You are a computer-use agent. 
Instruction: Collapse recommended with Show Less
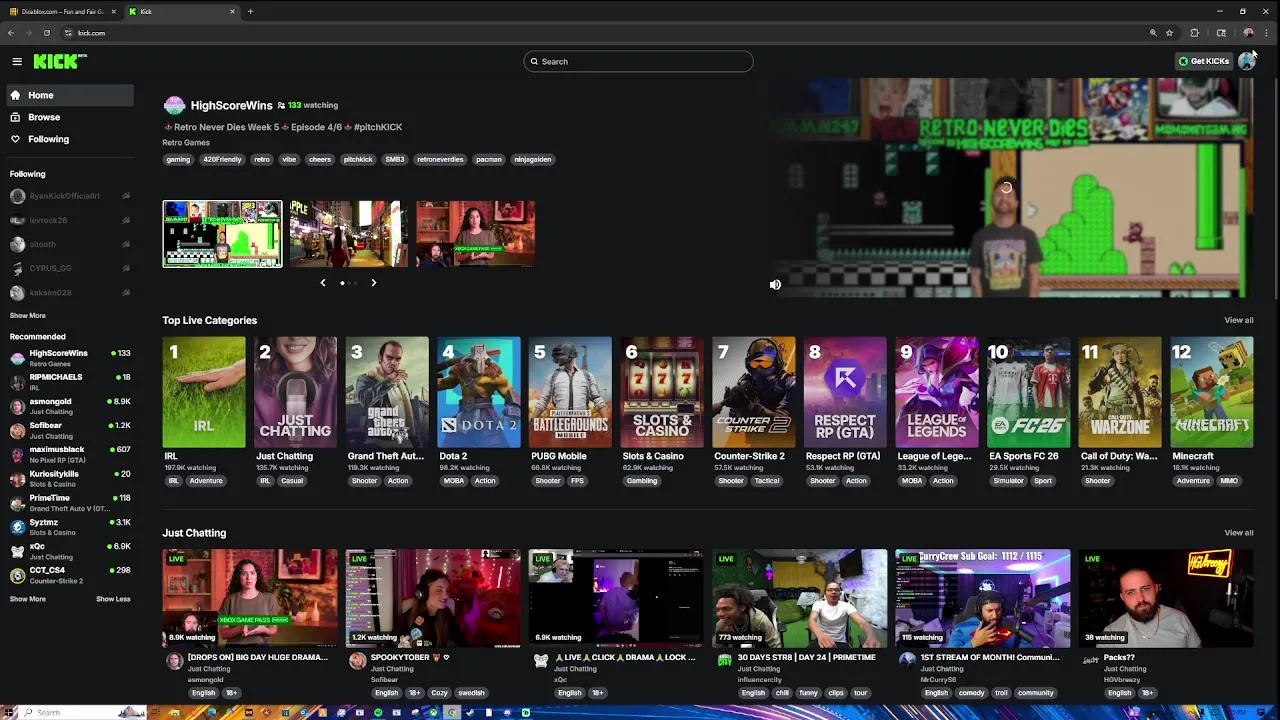tap(113, 599)
